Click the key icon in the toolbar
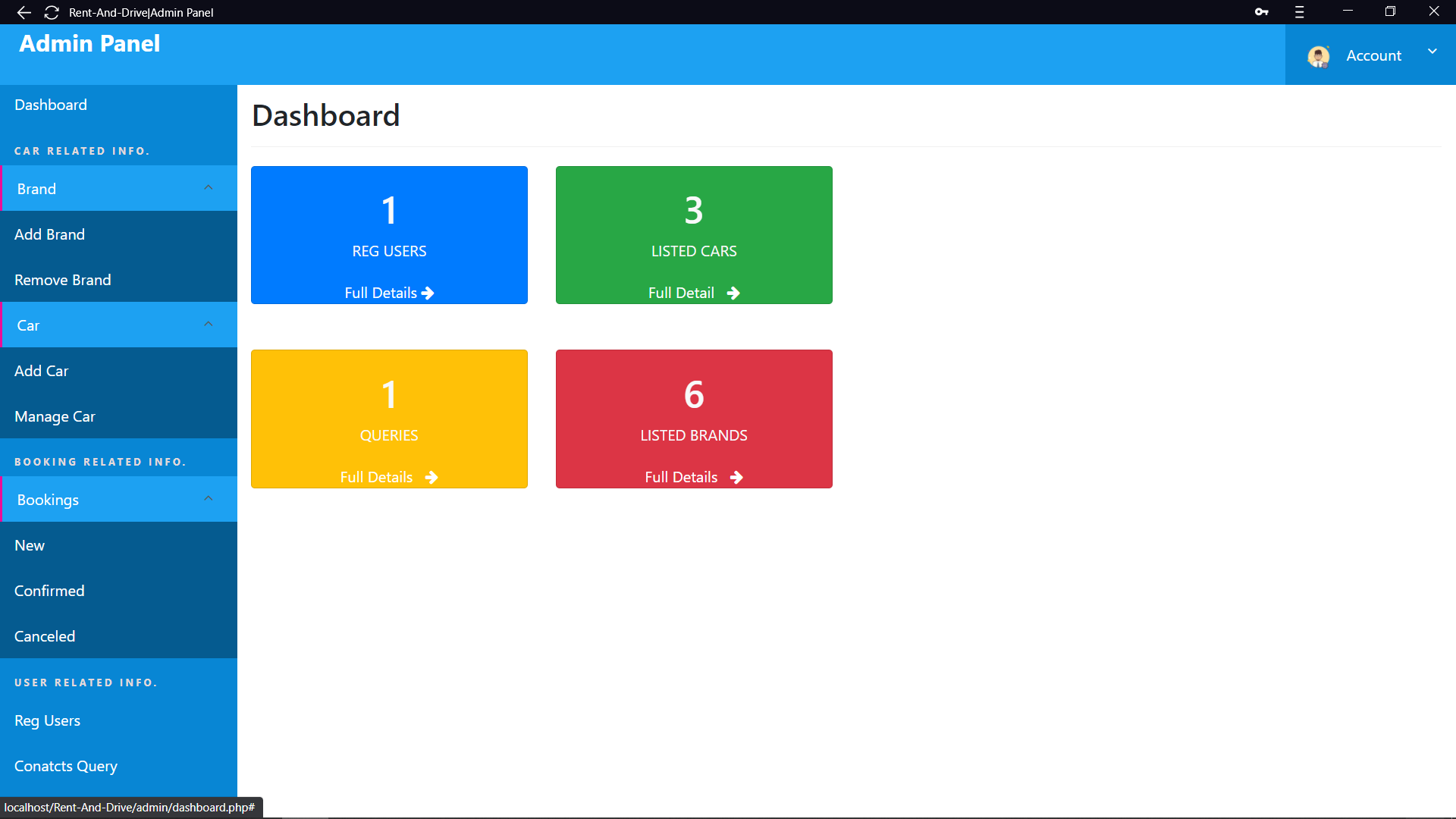Screen dimensions: 1456x819 [1262, 12]
